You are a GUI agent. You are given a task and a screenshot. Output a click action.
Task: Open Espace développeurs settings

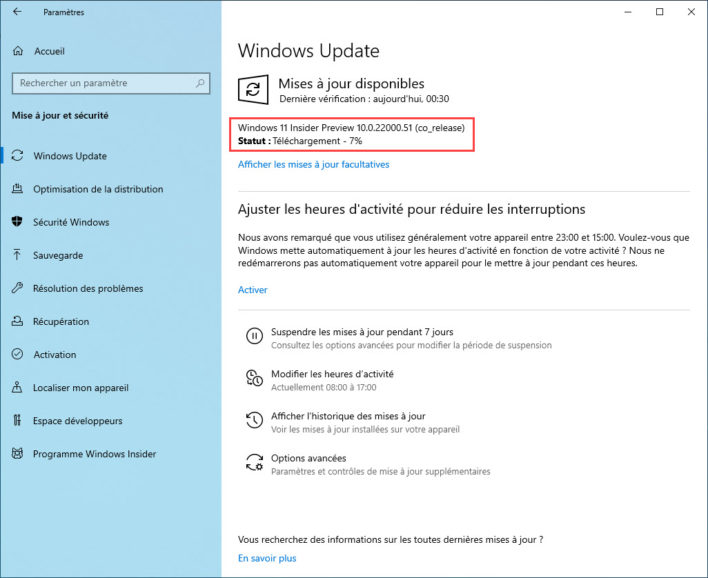78,421
